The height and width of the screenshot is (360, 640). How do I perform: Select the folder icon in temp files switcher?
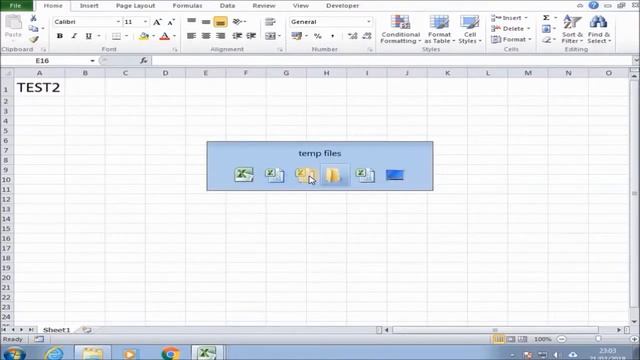tap(333, 175)
